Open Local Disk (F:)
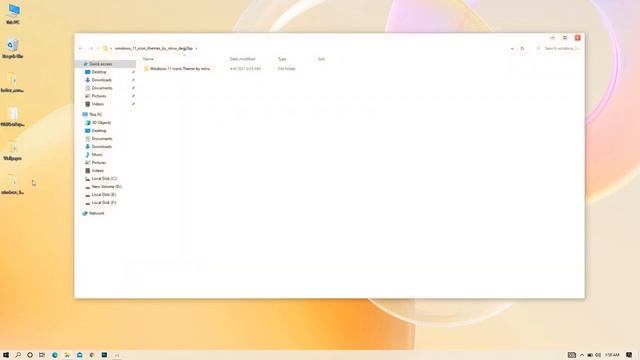 coord(104,203)
